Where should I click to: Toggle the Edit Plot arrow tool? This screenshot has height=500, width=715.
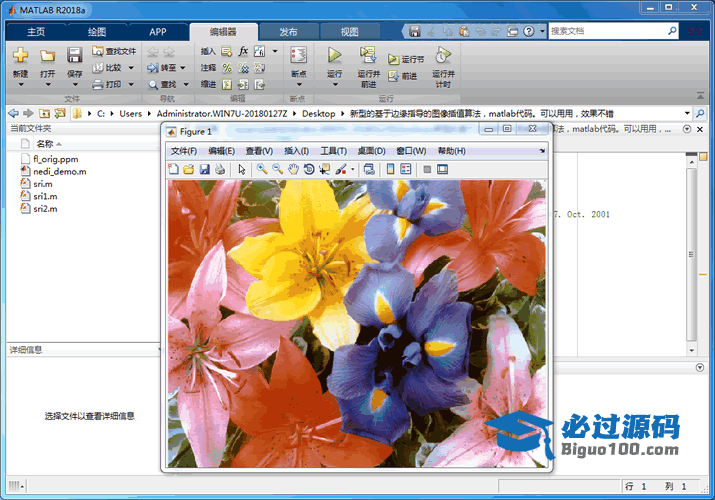tap(242, 170)
